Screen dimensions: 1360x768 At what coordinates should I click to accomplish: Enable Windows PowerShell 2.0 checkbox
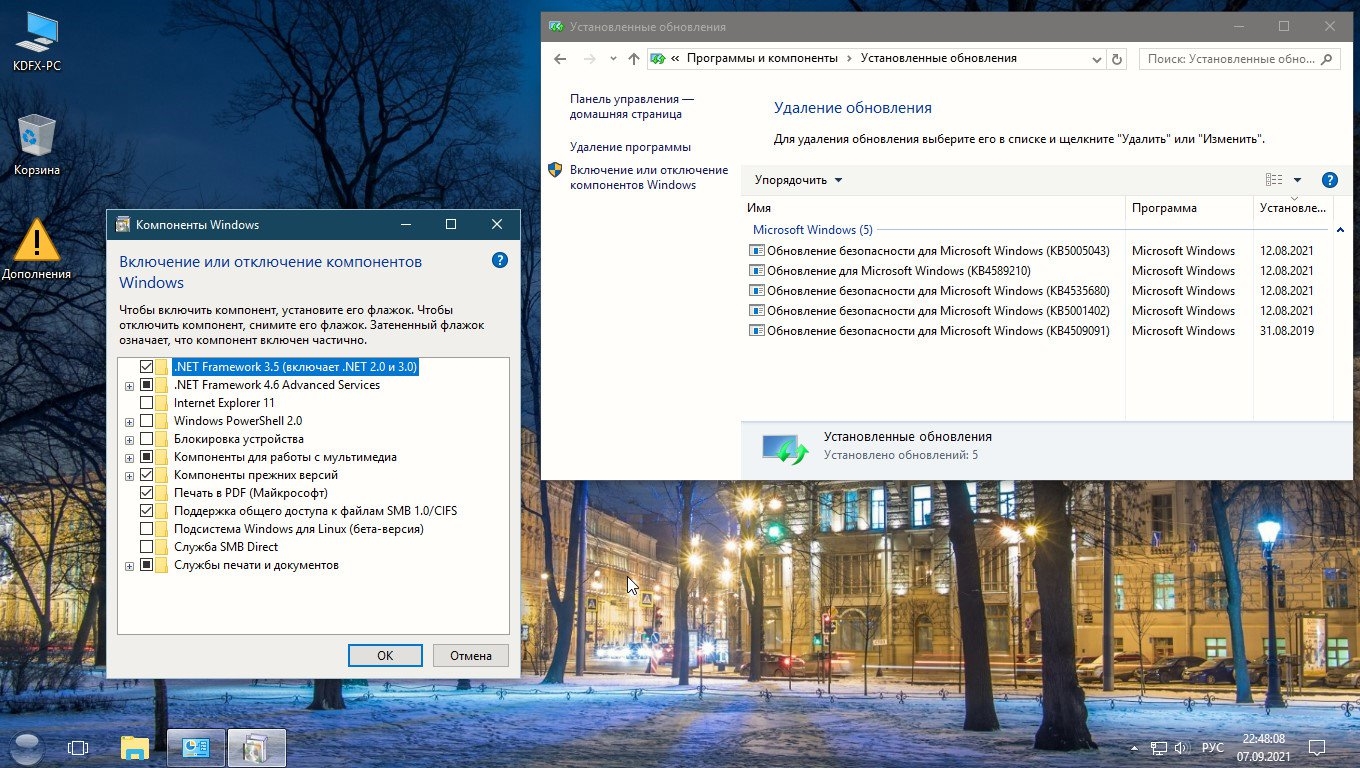pos(147,421)
